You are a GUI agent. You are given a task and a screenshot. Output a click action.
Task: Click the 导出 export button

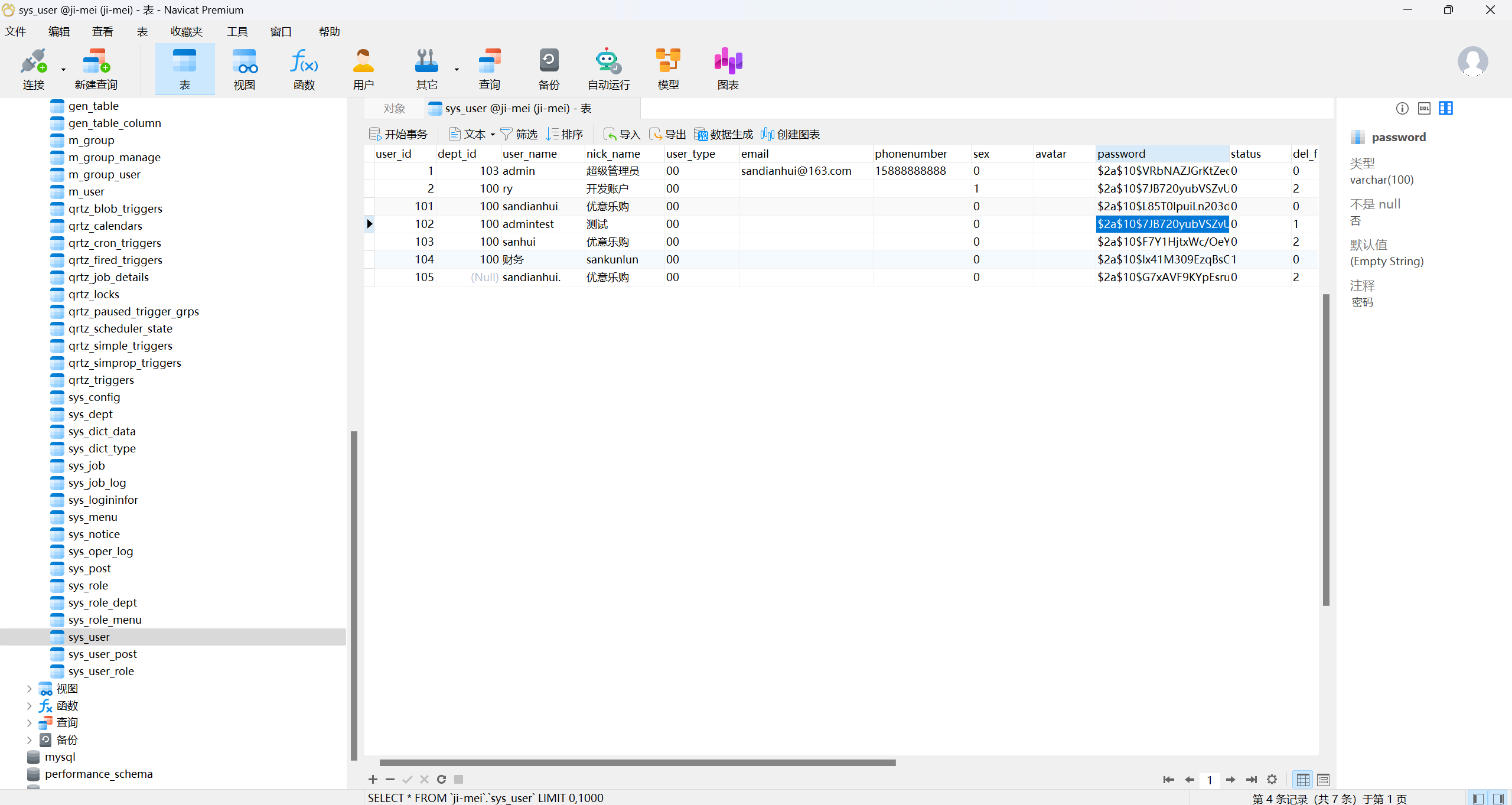[x=667, y=135]
